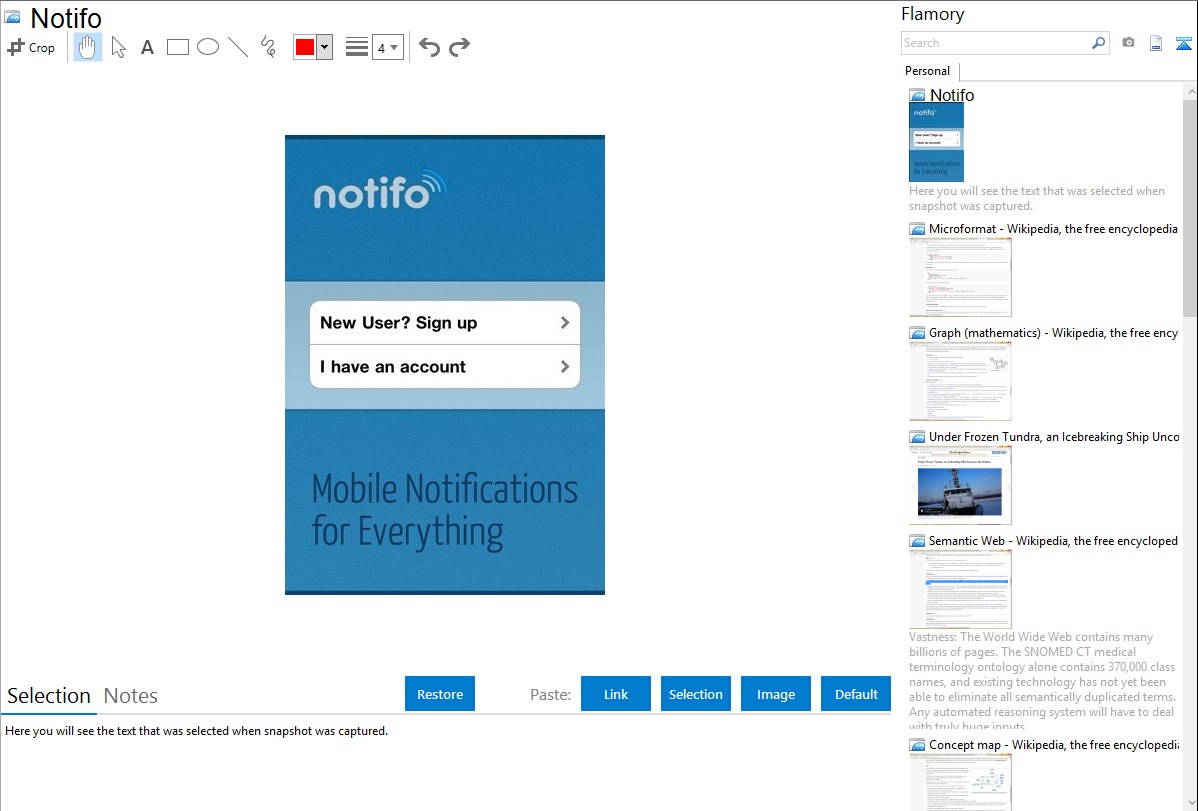Click the icon beside Microformat list entry
Viewport: 1198px width, 811px height.
pyautogui.click(x=917, y=229)
